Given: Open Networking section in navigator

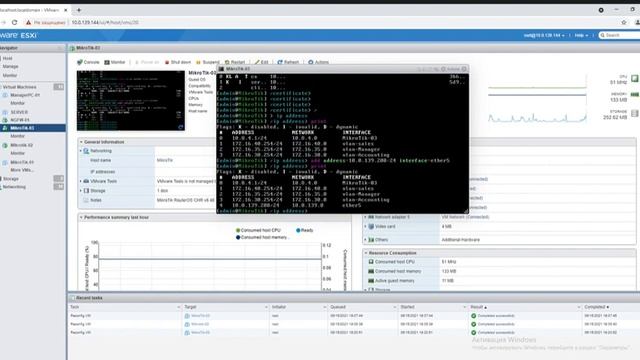Looking at the screenshot, I should tap(14, 187).
